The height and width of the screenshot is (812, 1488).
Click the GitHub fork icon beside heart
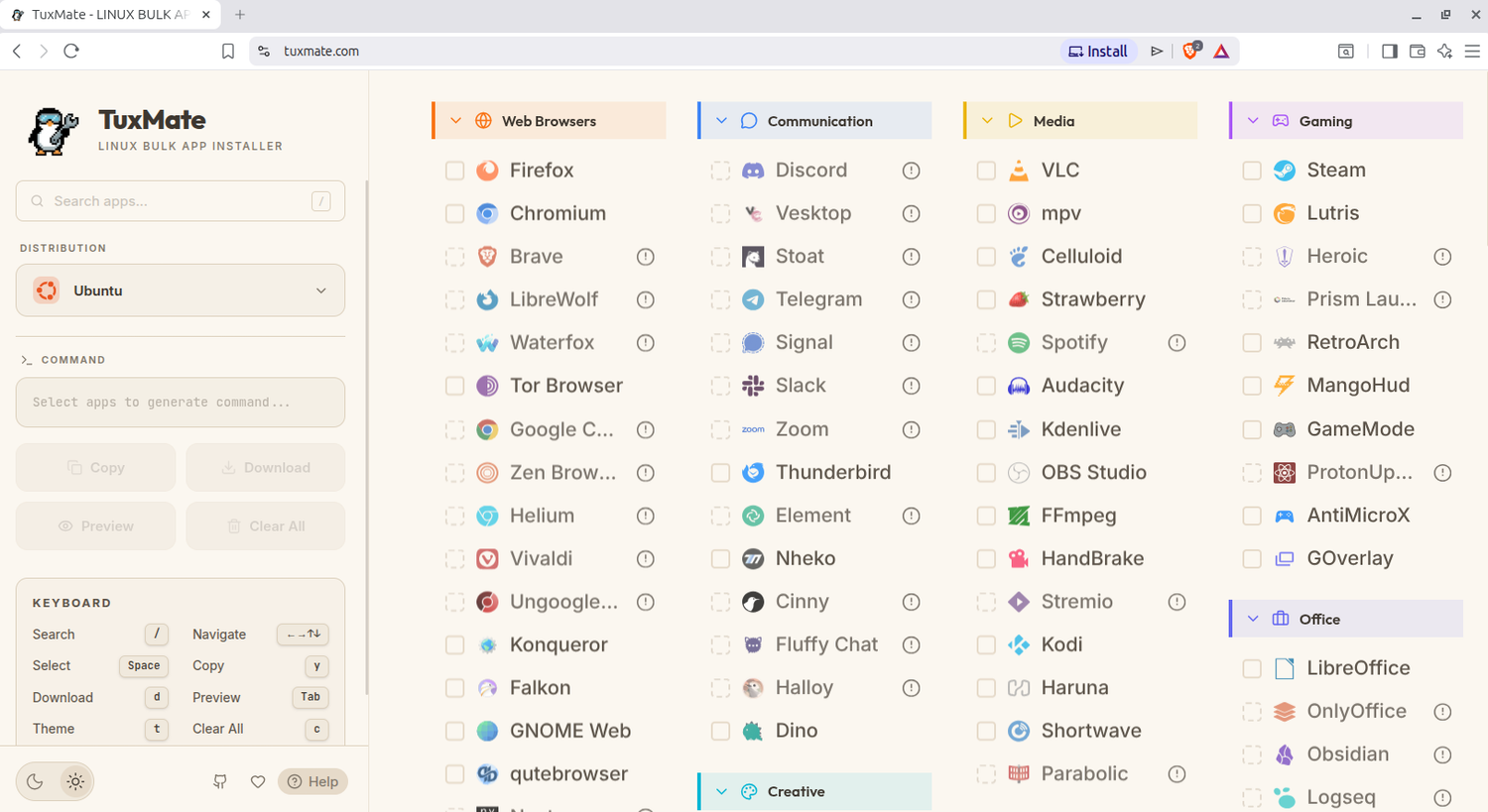coord(220,781)
